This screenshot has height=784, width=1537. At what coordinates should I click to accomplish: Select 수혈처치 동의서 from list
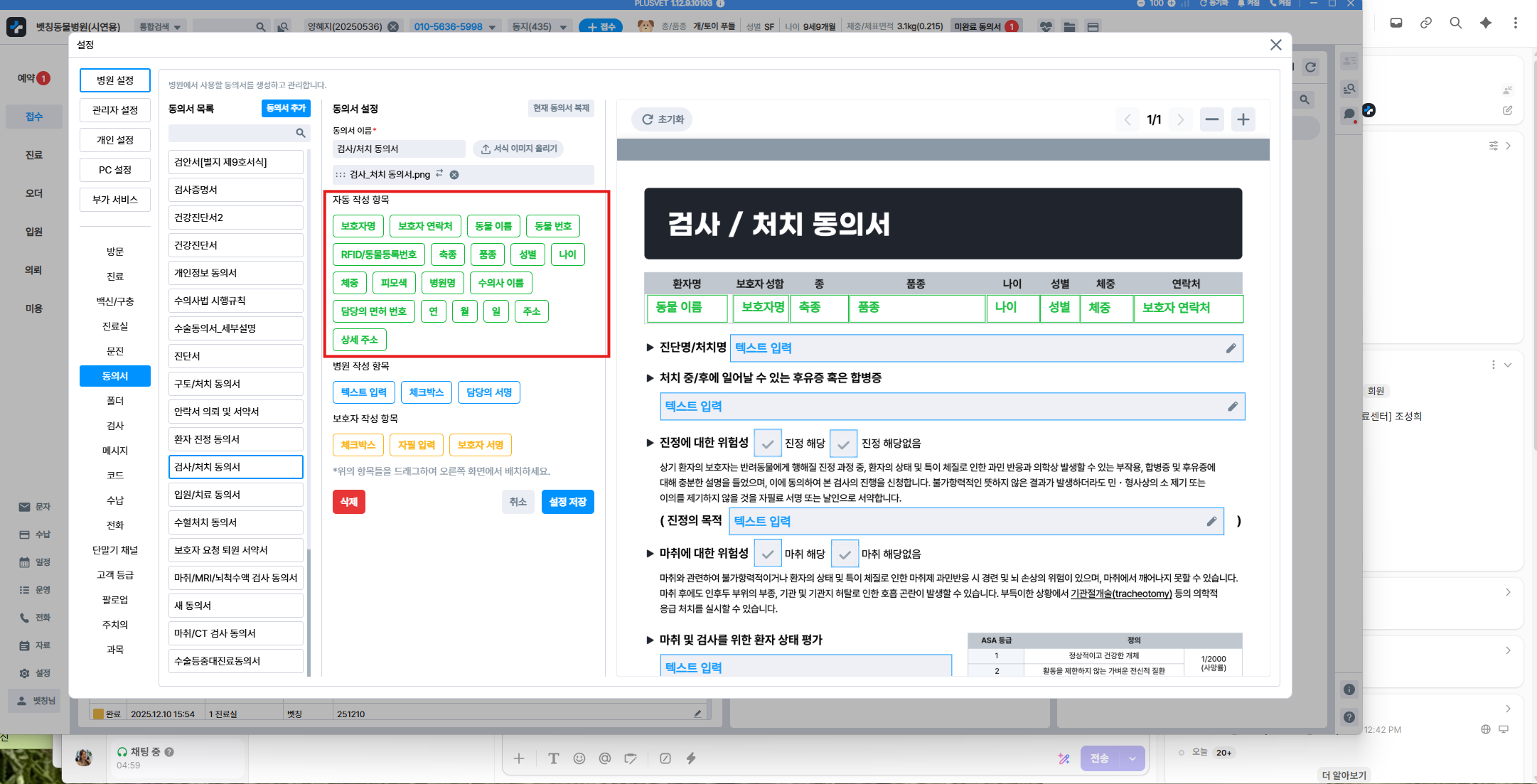[x=235, y=522]
